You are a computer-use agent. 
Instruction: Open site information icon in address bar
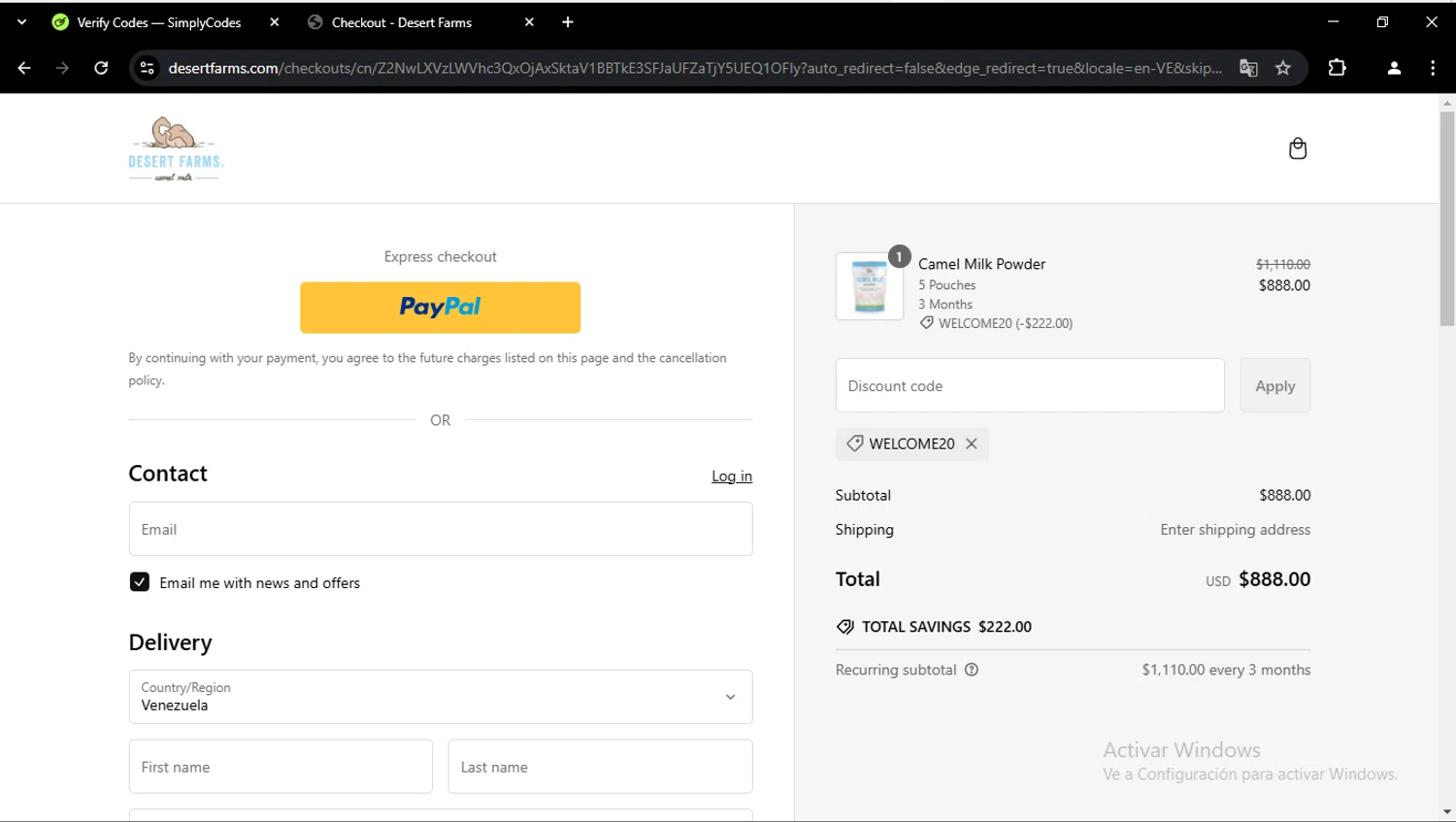coord(148,68)
